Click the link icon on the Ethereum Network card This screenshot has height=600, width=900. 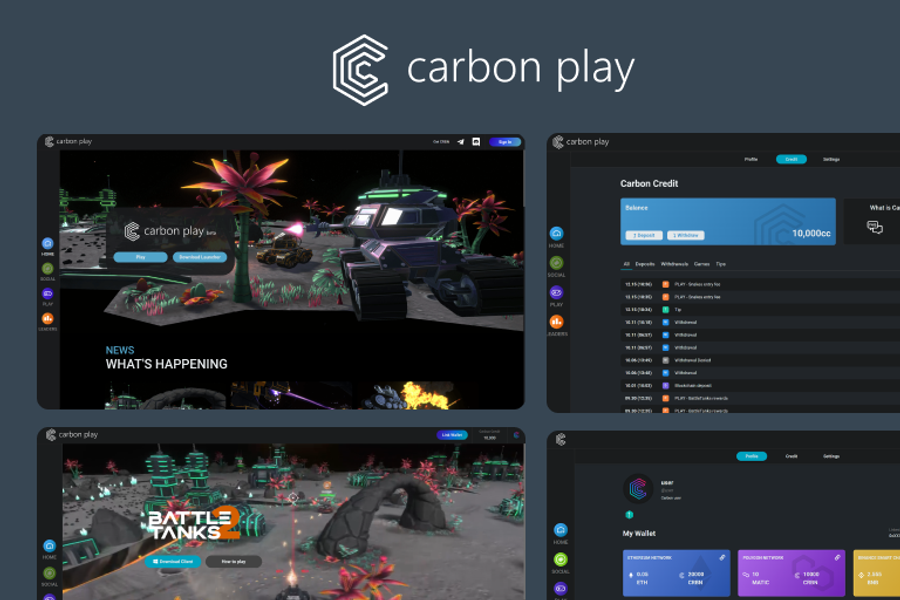(x=722, y=557)
